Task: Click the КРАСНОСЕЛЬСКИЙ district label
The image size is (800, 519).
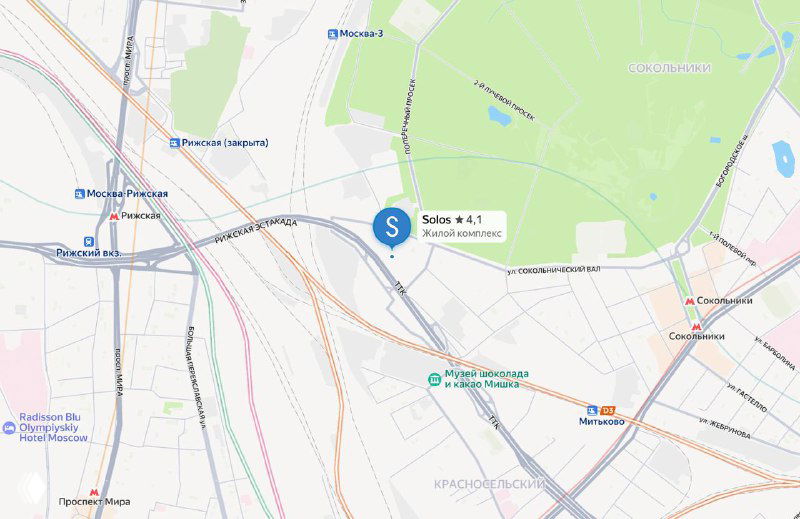Action: [x=489, y=484]
